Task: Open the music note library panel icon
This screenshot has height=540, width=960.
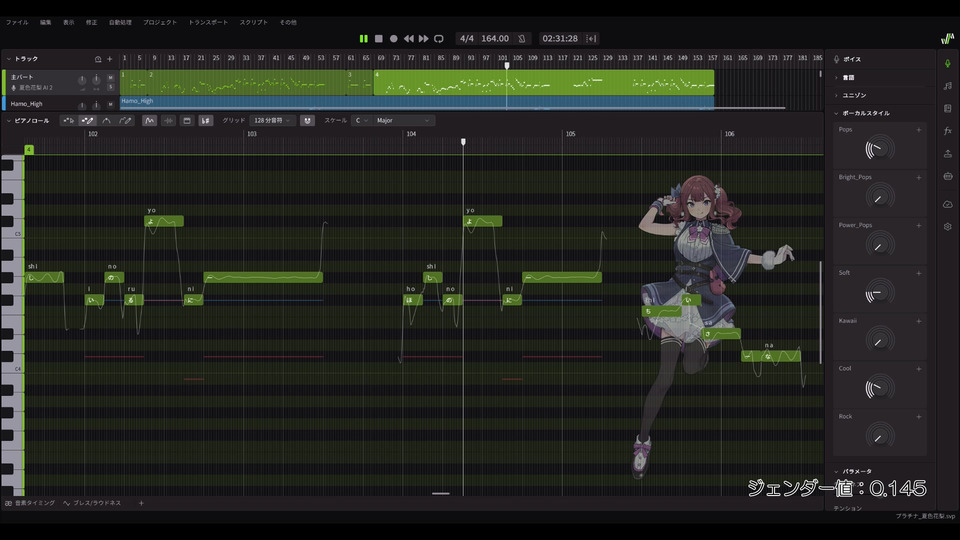Action: coord(947,85)
